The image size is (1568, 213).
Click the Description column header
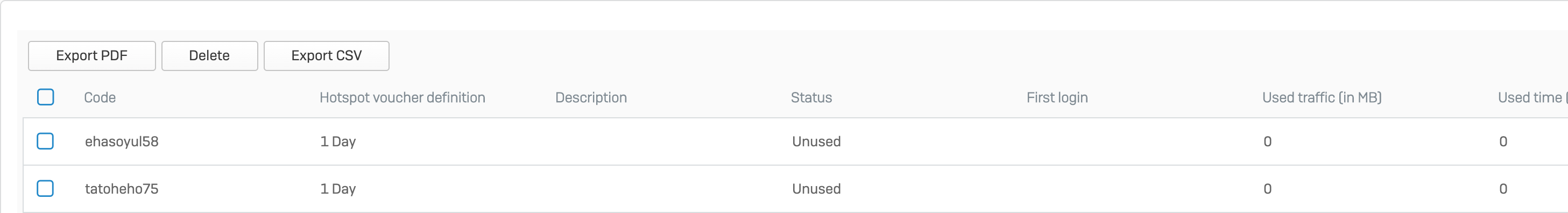click(x=591, y=97)
